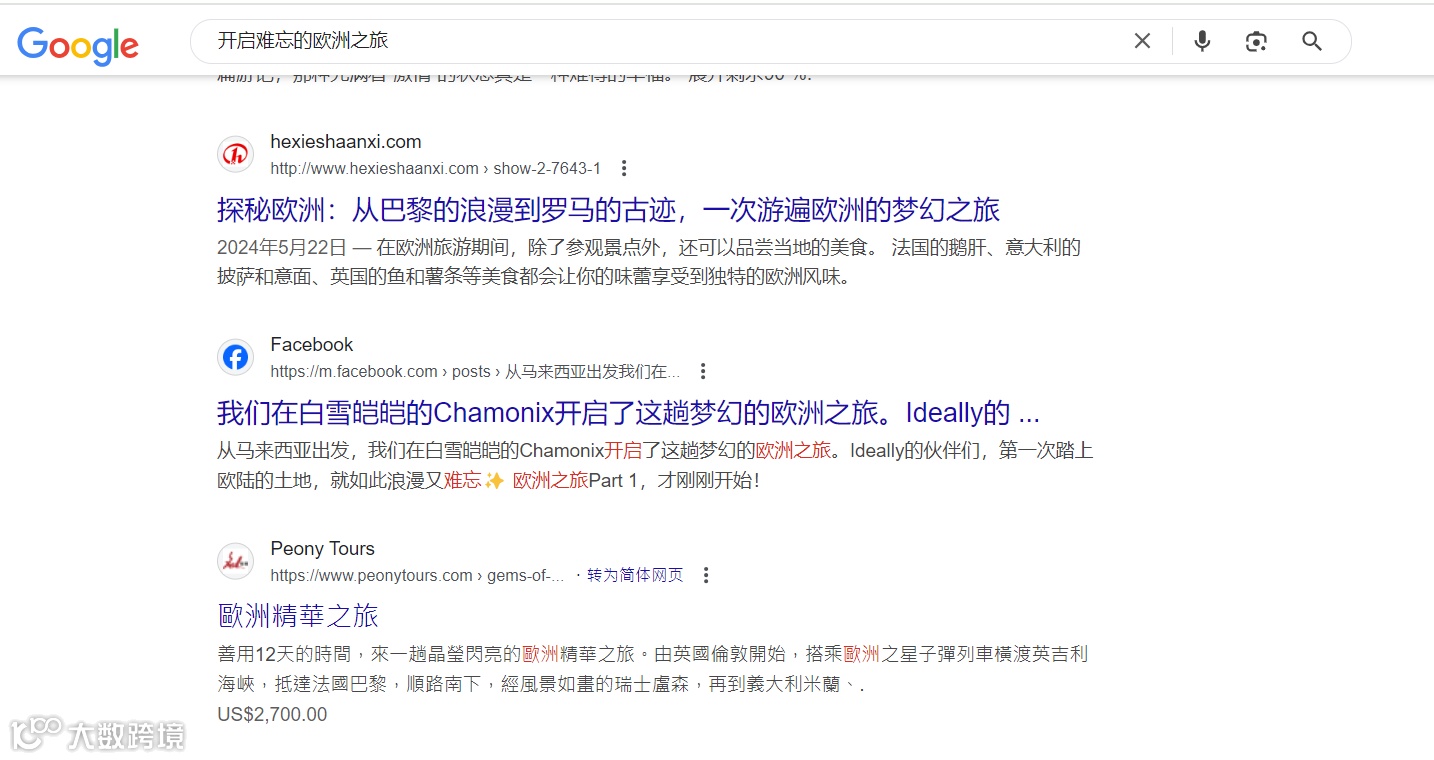Click the peonytours.com URL breadcrumb
1434x760 pixels.
pos(417,575)
